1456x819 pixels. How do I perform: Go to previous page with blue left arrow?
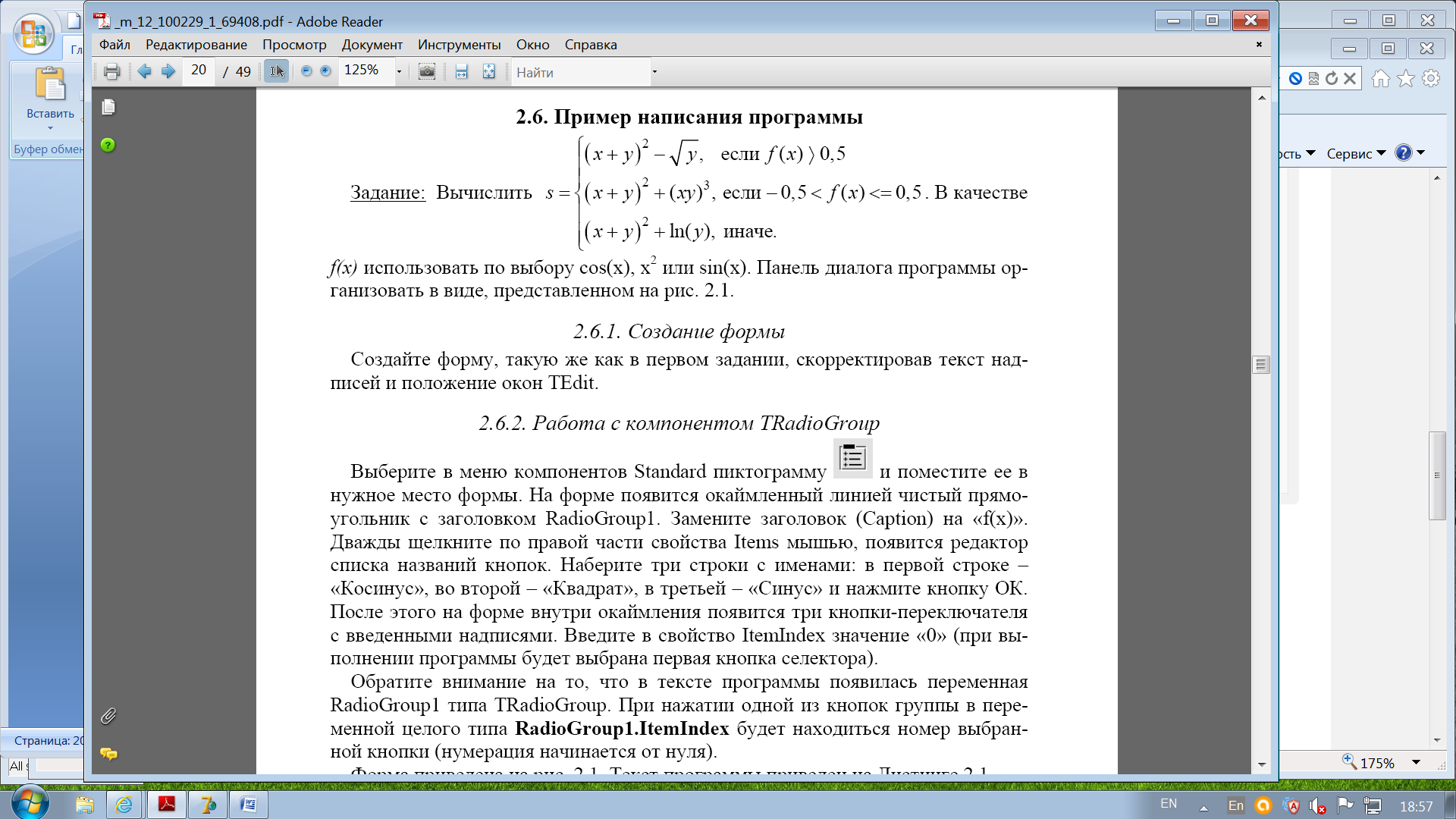tap(144, 71)
